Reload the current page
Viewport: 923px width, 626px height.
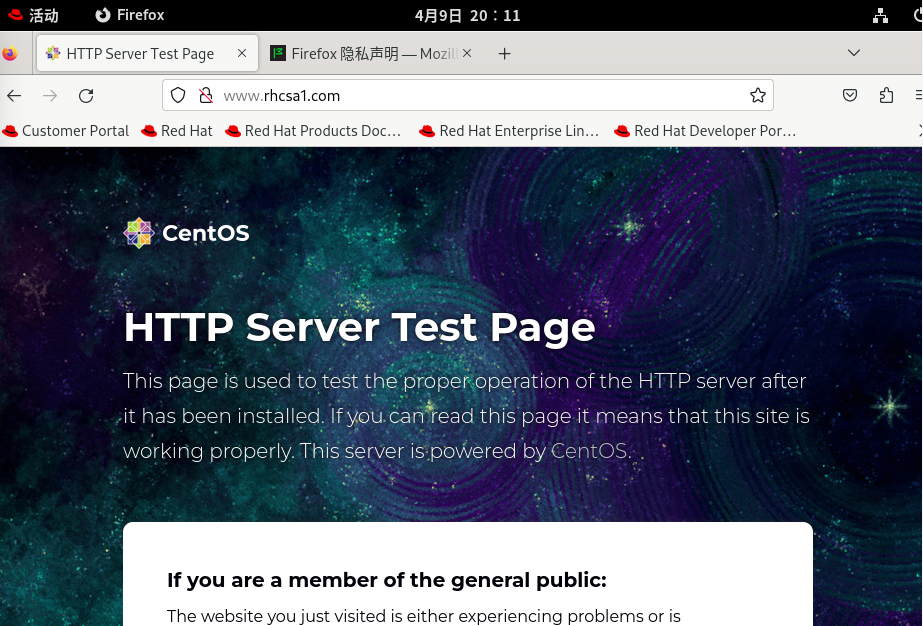(x=86, y=95)
